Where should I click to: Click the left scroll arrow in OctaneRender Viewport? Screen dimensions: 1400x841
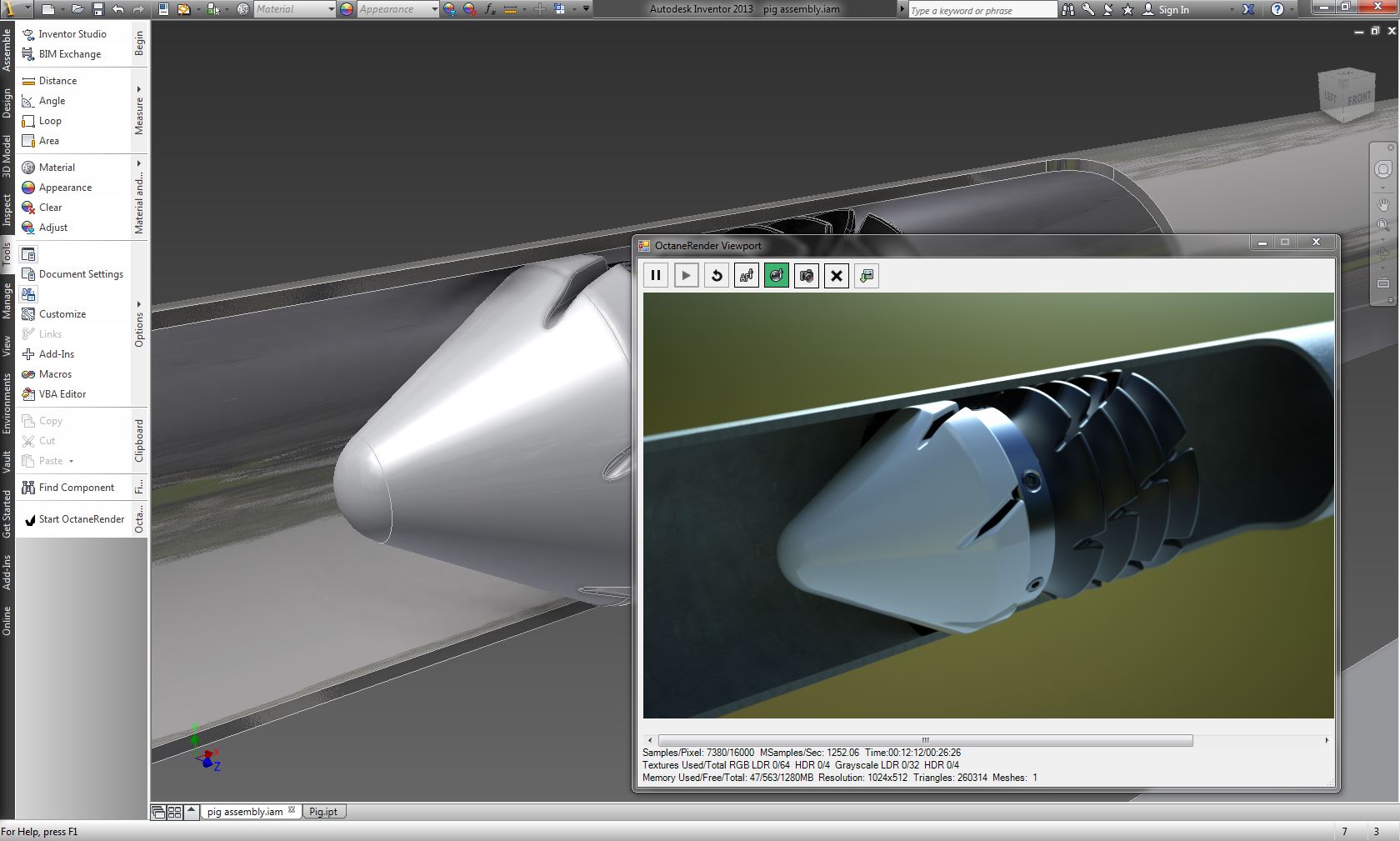[x=650, y=740]
